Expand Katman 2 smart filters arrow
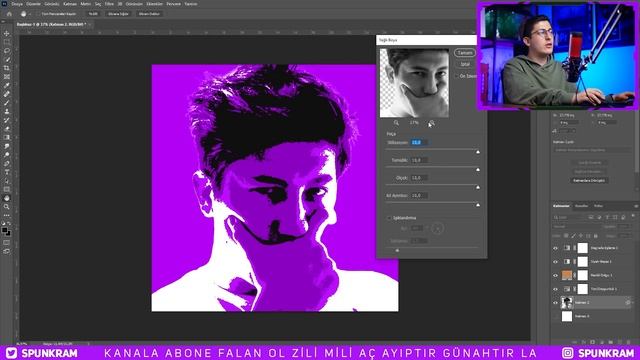The height and width of the screenshot is (360, 640). (633, 302)
